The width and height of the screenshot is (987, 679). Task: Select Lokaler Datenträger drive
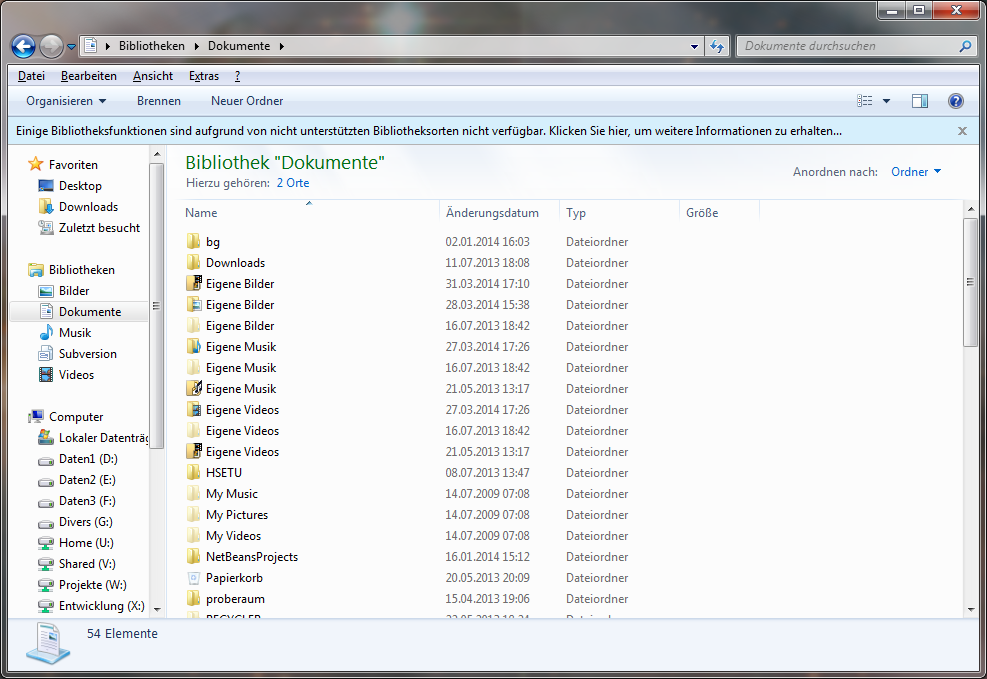click(x=93, y=438)
